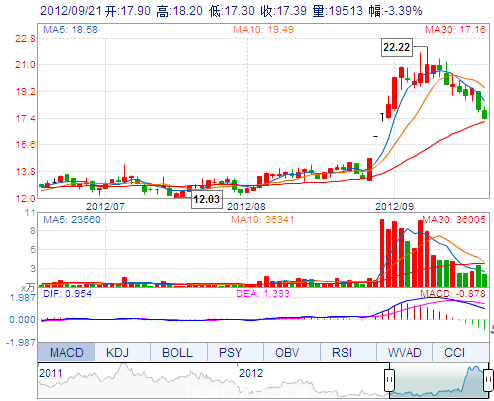Click the right range slider handle
This screenshot has width=494, height=401.
coord(488,380)
